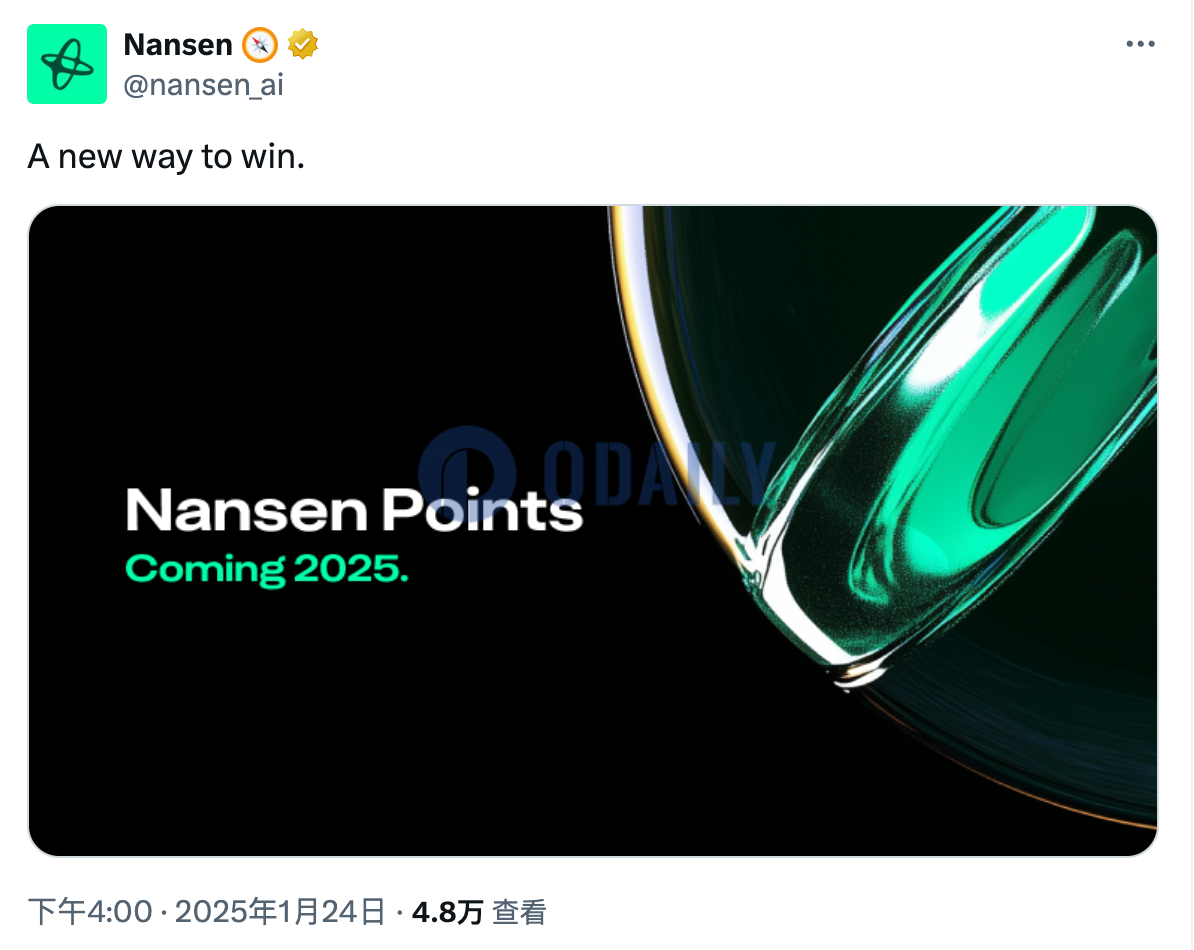Click the green word "Coming" in the banner
This screenshot has width=1194, height=950.
pyautogui.click(x=206, y=569)
